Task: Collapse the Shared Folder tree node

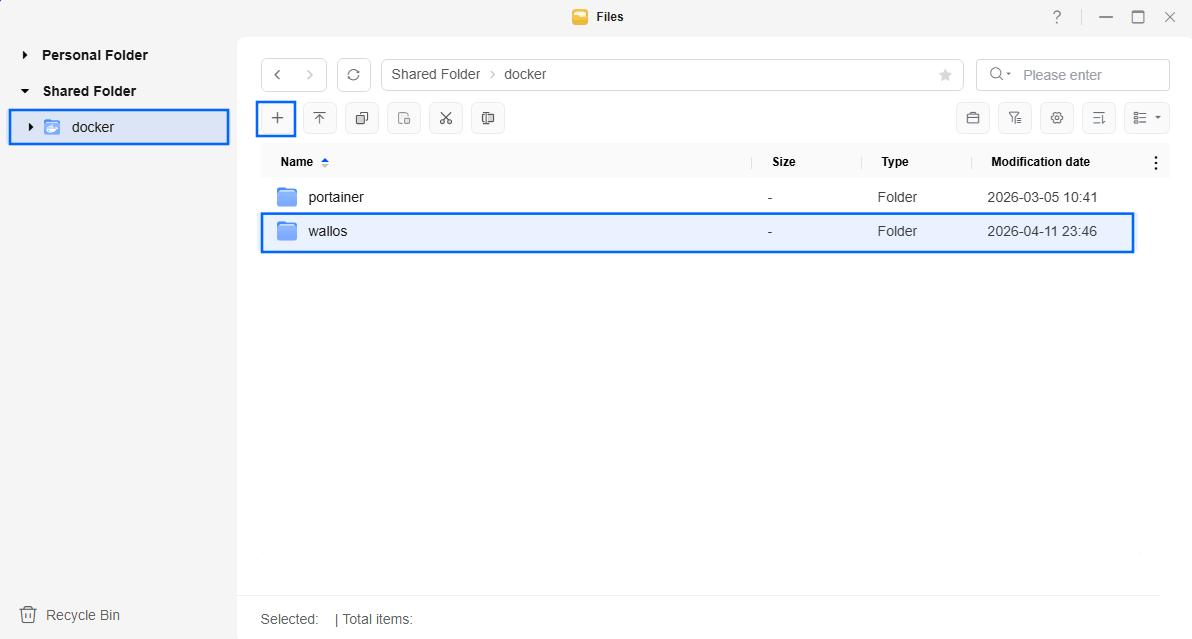Action: 25,91
